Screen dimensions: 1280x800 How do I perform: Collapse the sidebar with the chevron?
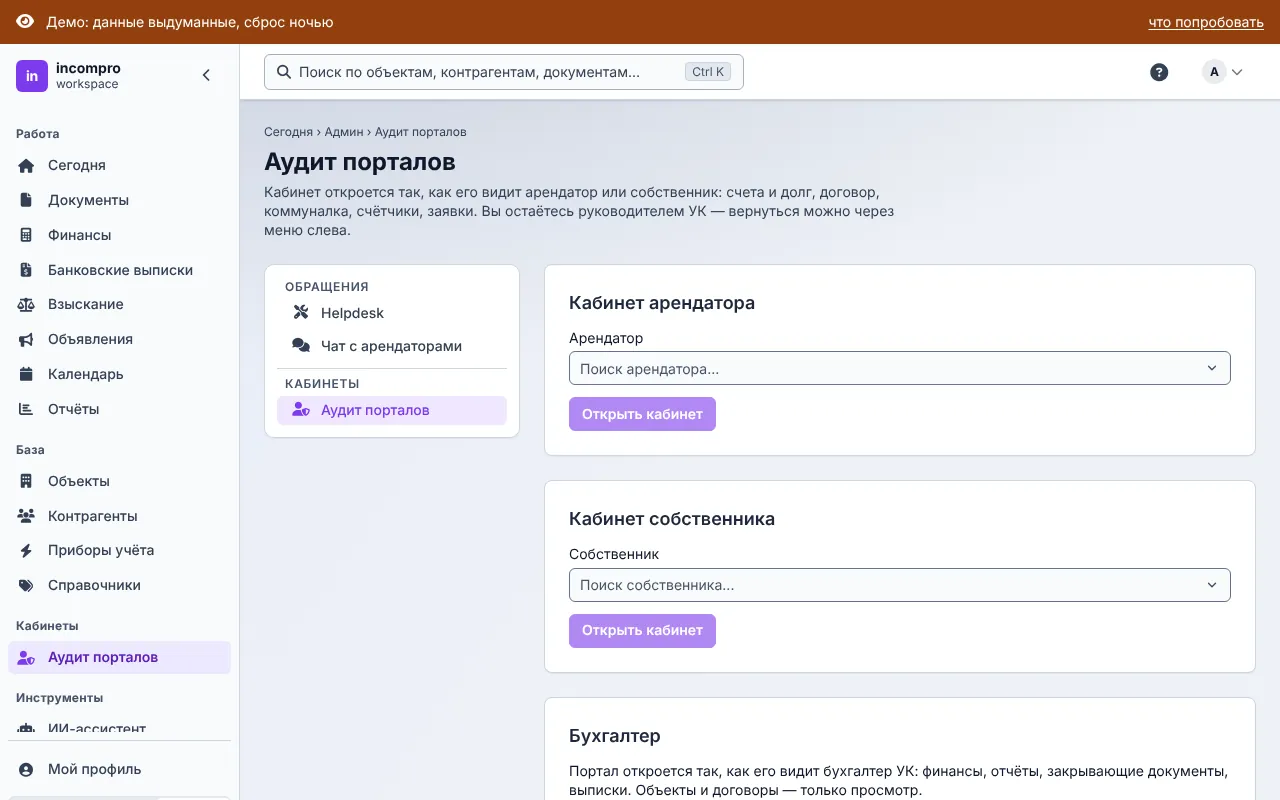pyautogui.click(x=206, y=75)
